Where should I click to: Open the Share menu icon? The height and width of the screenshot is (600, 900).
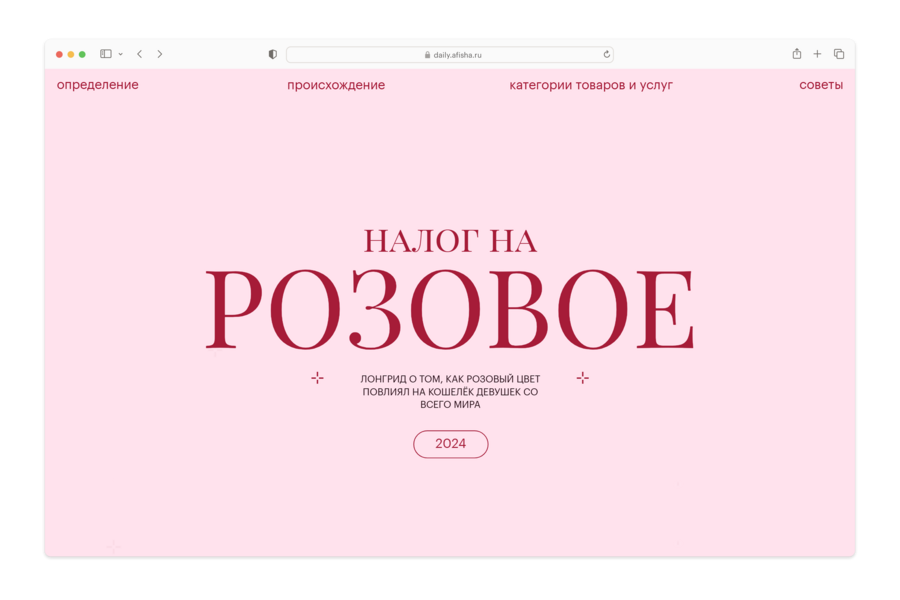797,53
